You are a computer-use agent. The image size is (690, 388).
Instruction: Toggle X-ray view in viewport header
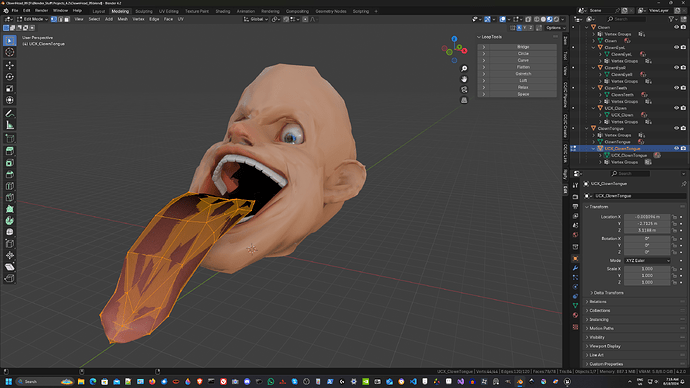(528, 19)
